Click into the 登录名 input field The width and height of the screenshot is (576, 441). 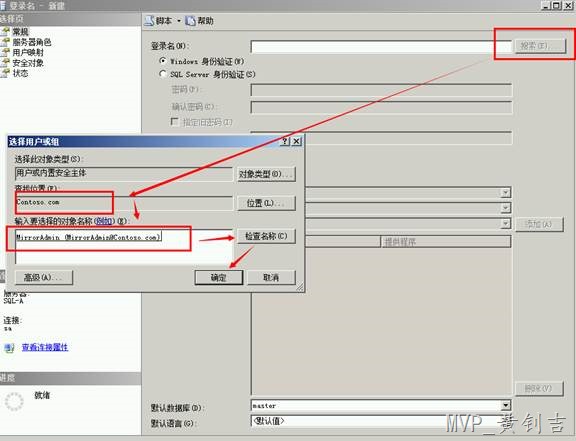381,47
